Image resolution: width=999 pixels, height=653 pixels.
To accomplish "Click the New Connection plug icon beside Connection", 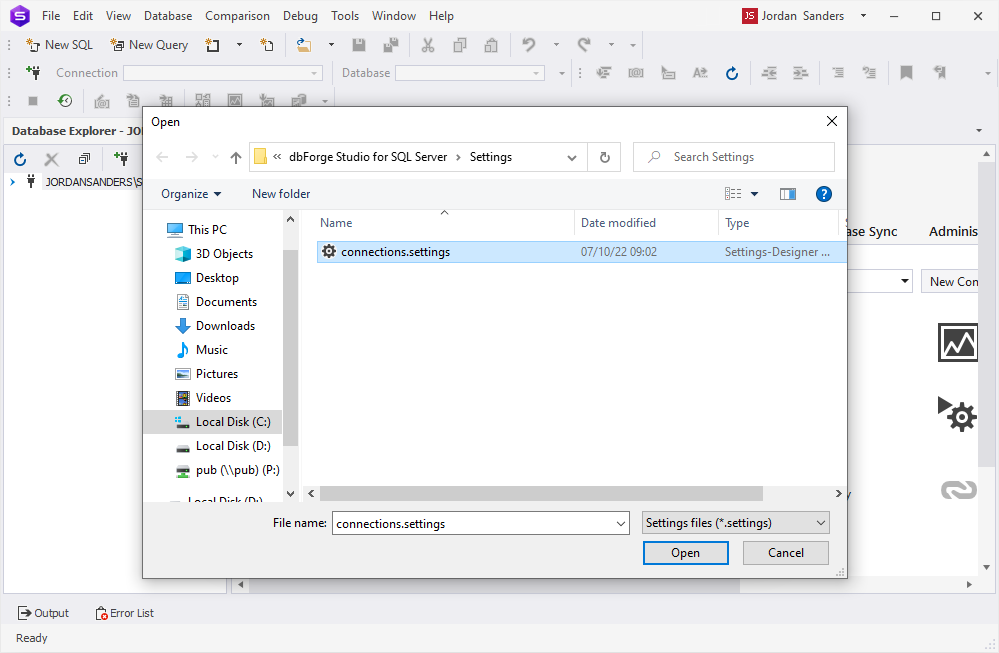I will coord(34,73).
